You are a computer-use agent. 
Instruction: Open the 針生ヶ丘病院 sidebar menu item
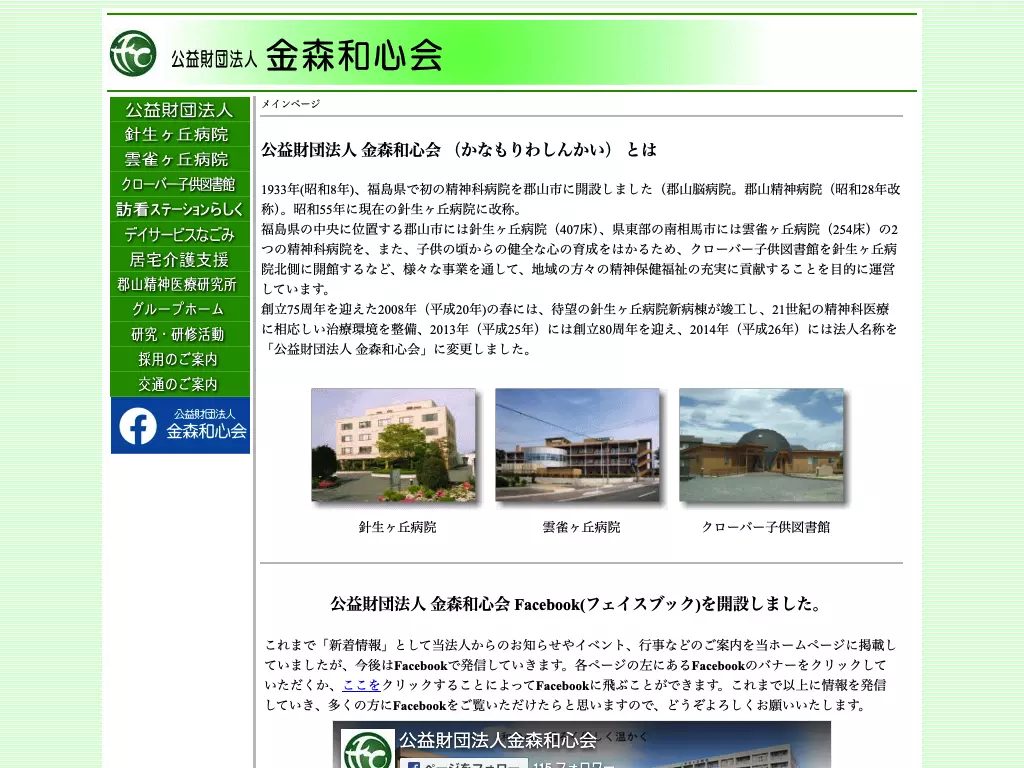180,135
